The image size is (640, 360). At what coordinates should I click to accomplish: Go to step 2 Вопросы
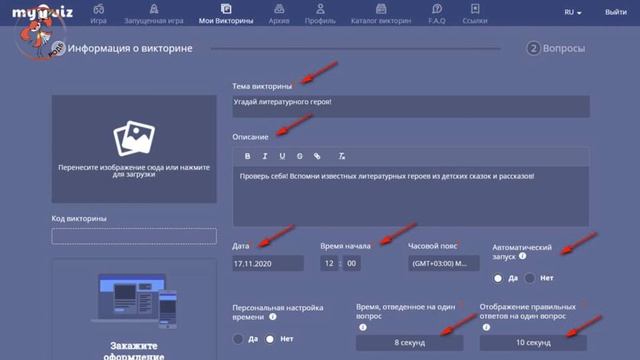coord(556,48)
